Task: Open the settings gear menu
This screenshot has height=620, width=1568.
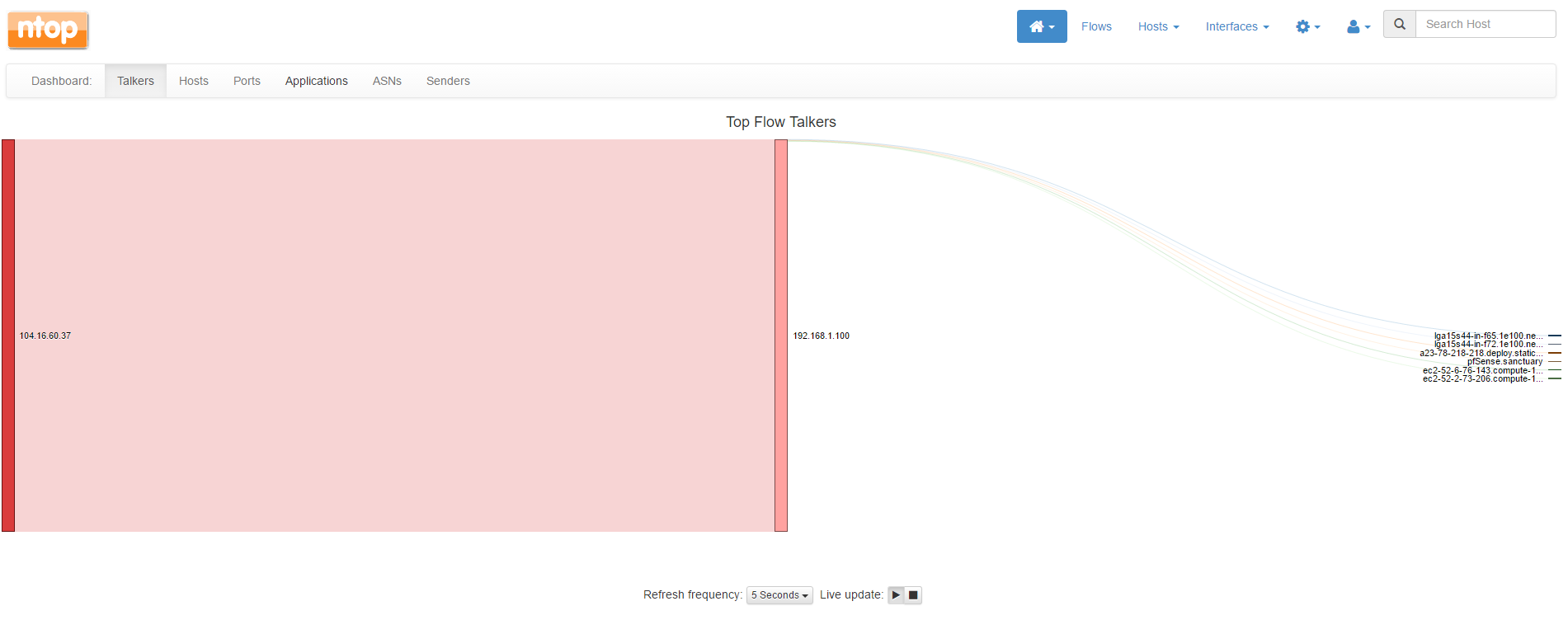Action: point(1307,26)
